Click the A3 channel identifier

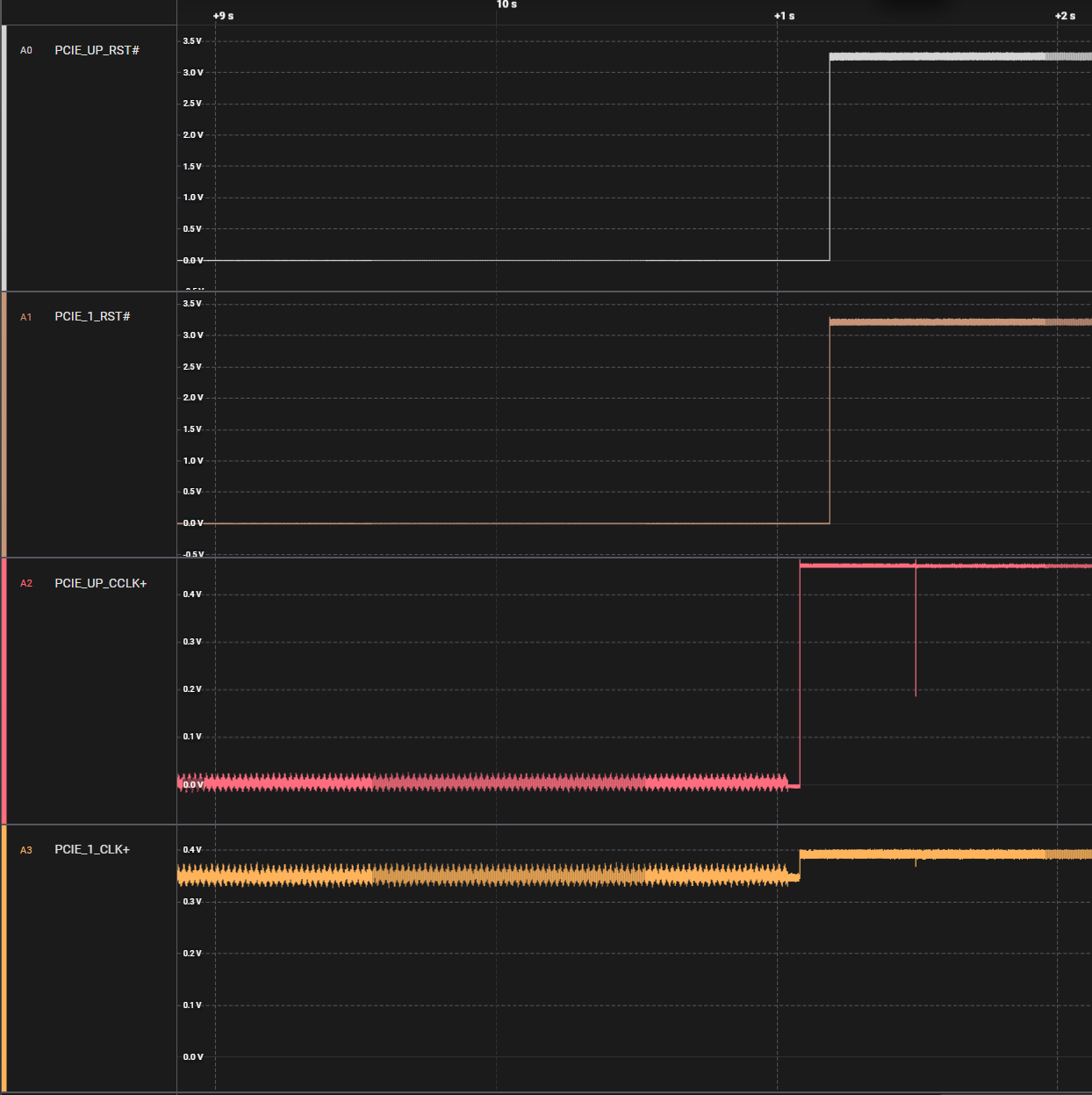26,850
